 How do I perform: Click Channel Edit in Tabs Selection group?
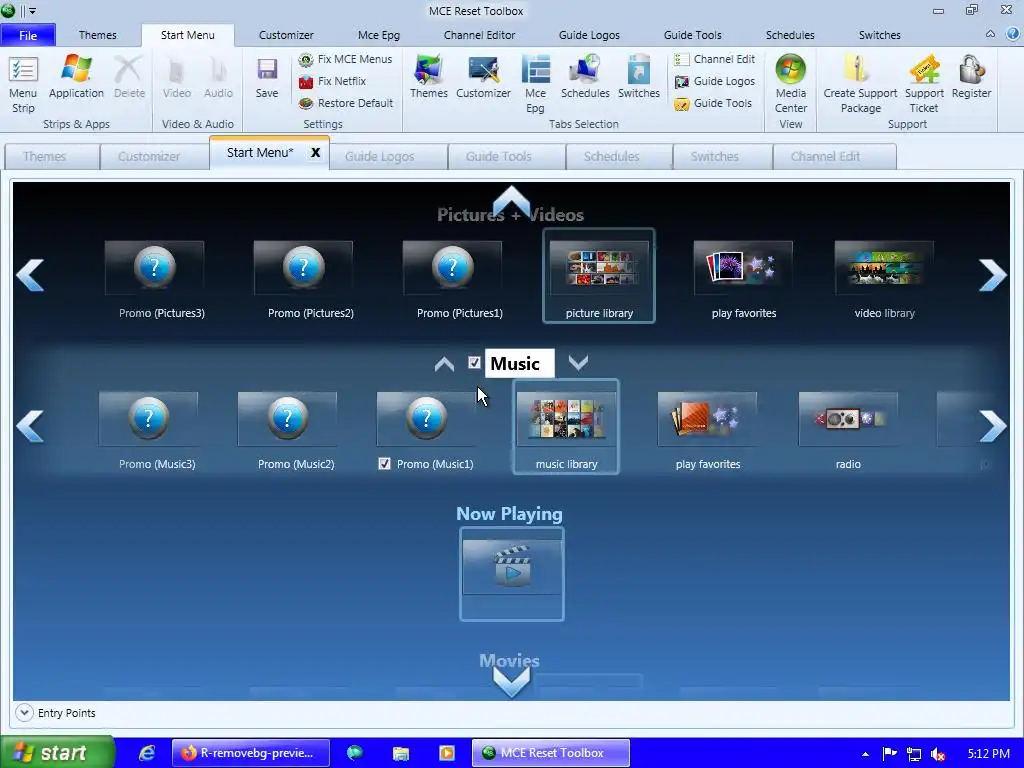point(714,59)
